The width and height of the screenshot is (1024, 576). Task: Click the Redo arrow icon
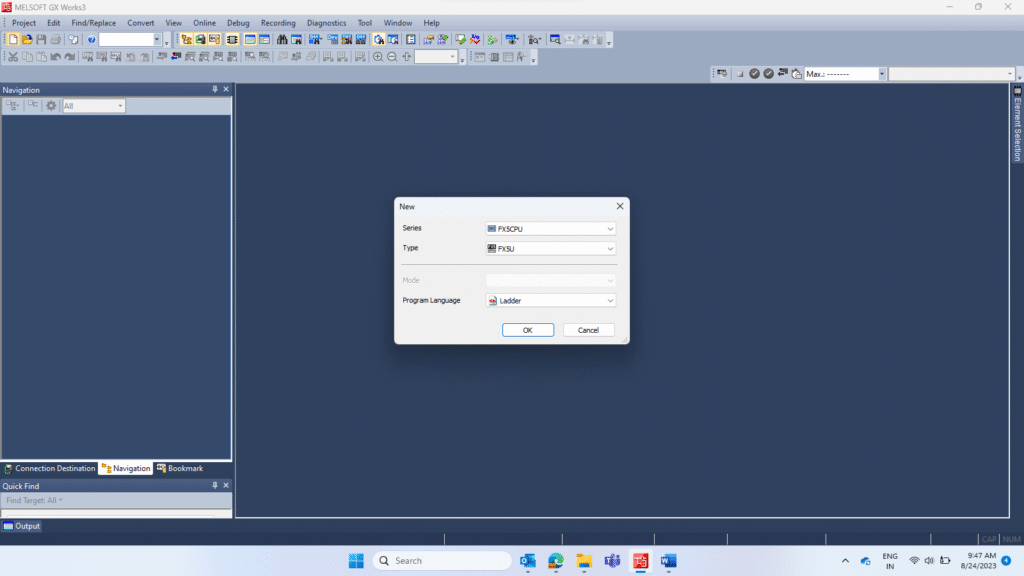70,57
